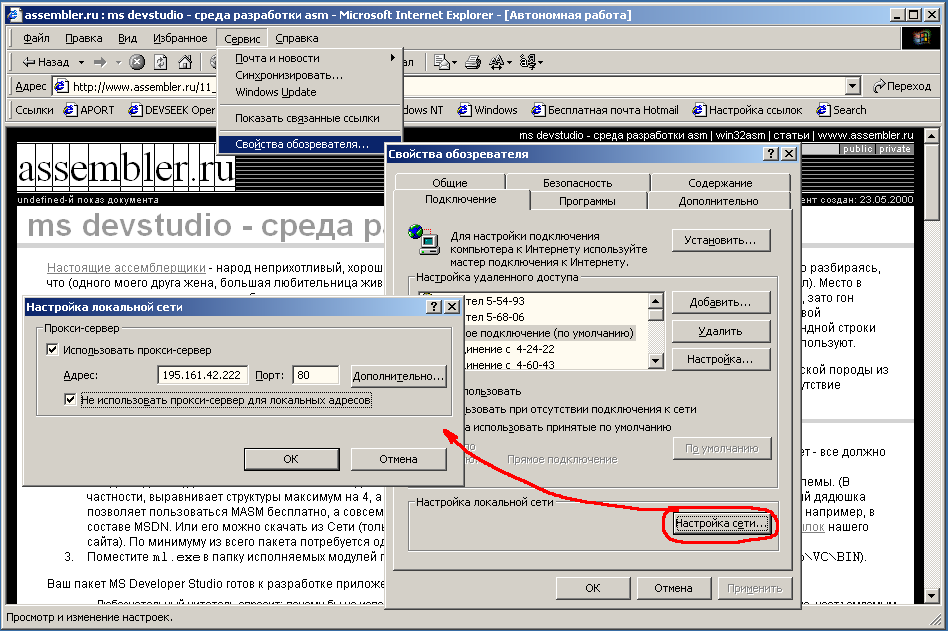Click the Настройка сети button

721,523
